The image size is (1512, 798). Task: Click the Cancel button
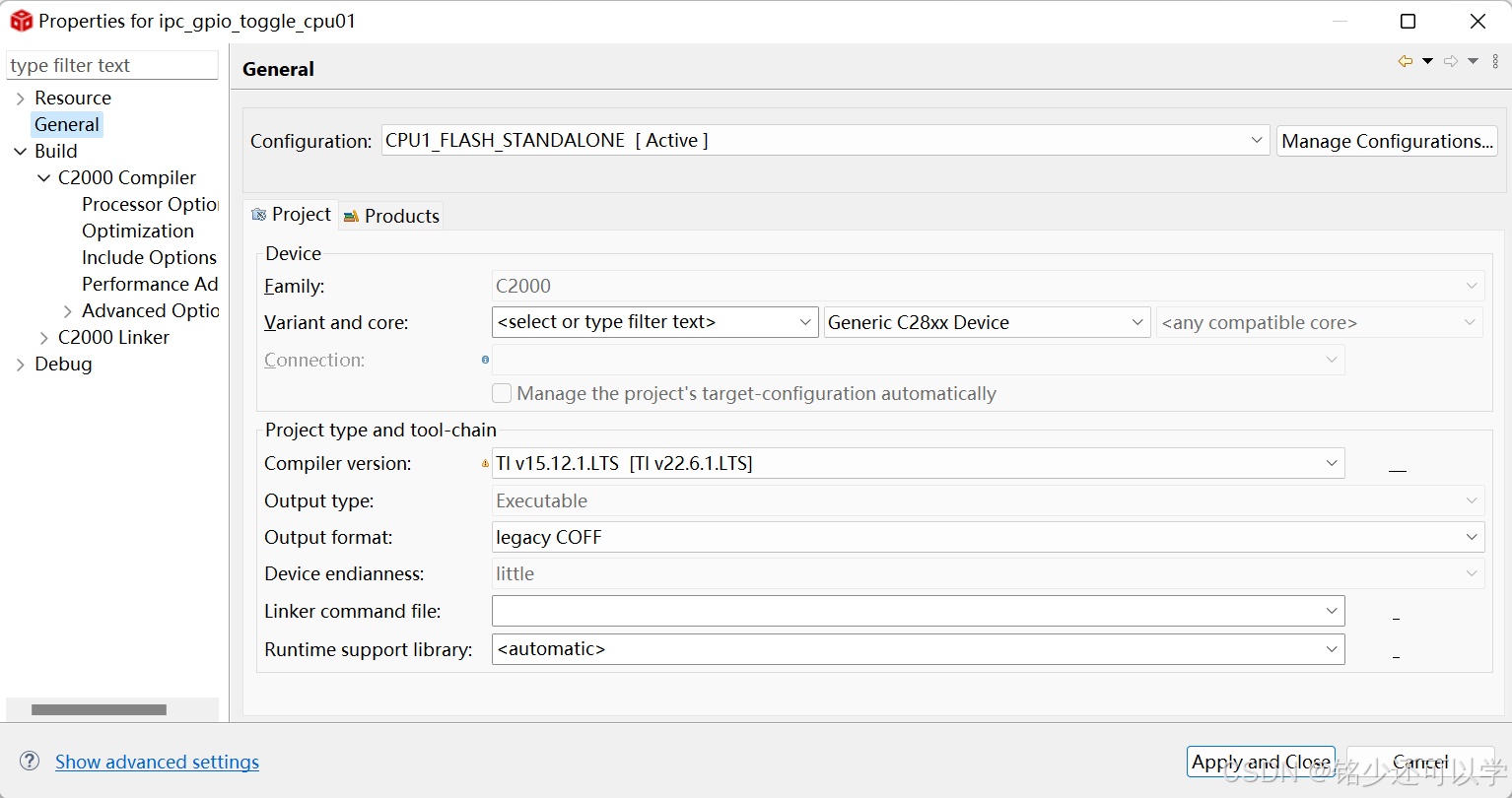click(x=1420, y=762)
